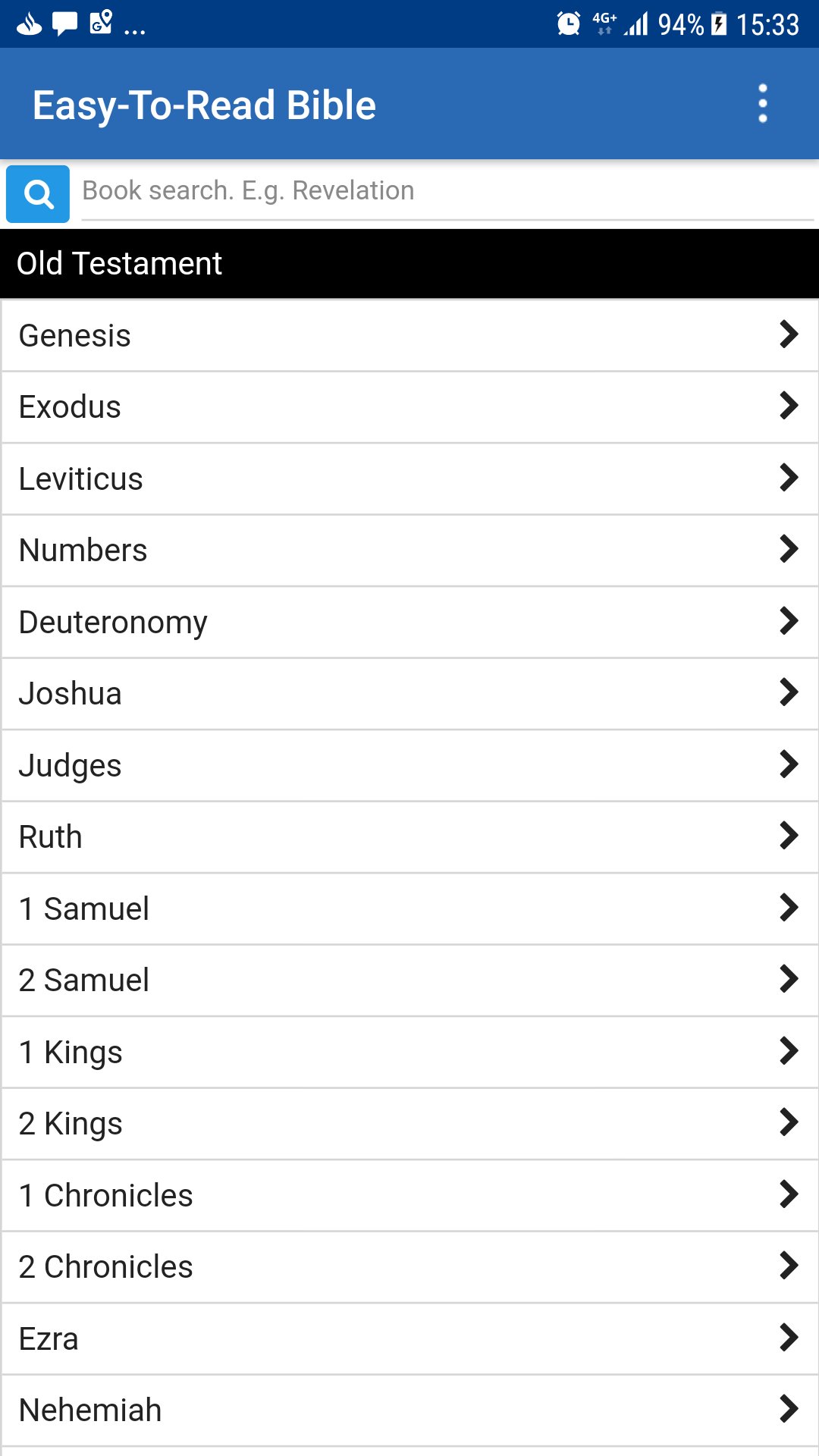This screenshot has height=1456, width=819.
Task: Open the book of Ezra
Action: [409, 1338]
